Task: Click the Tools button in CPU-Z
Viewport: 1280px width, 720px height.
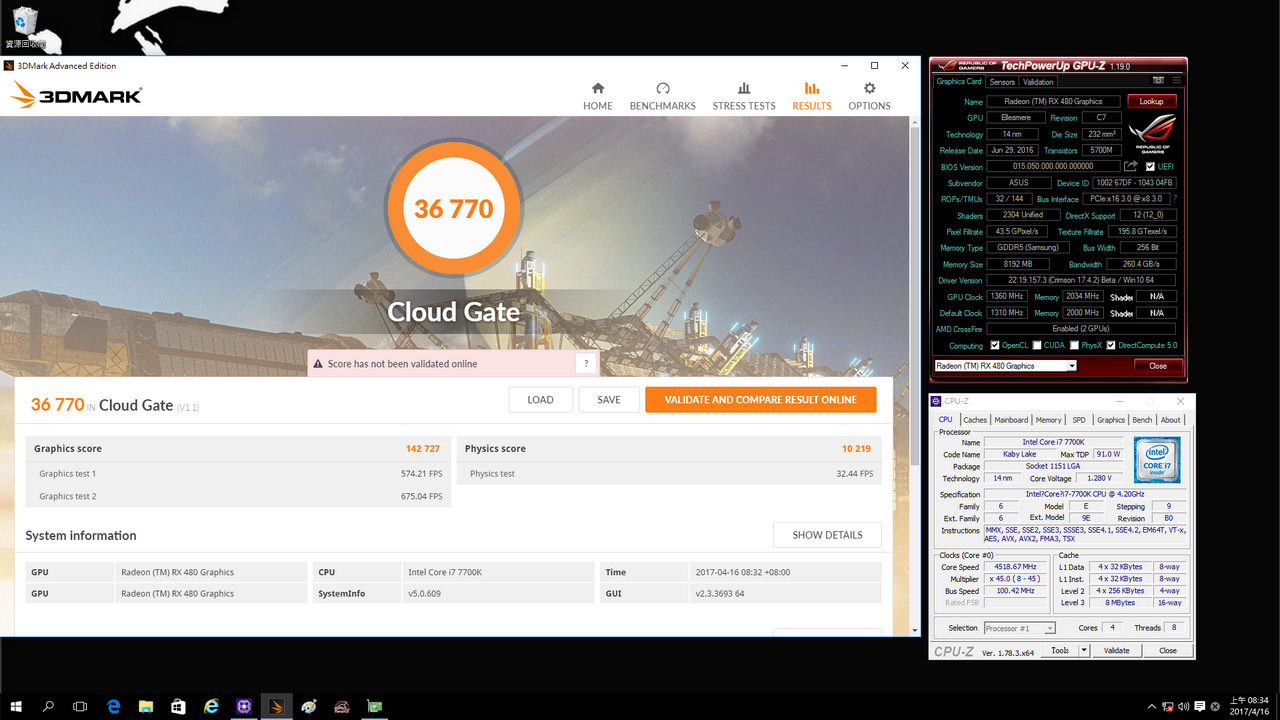Action: [1060, 650]
